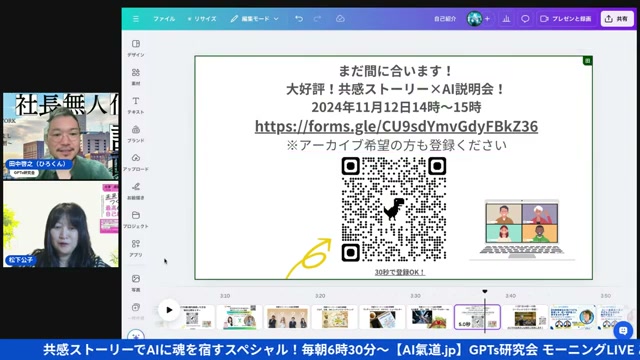The image size is (640, 360).
Task: Select the slide thumbnail with yellow map image
Action: 334,317
